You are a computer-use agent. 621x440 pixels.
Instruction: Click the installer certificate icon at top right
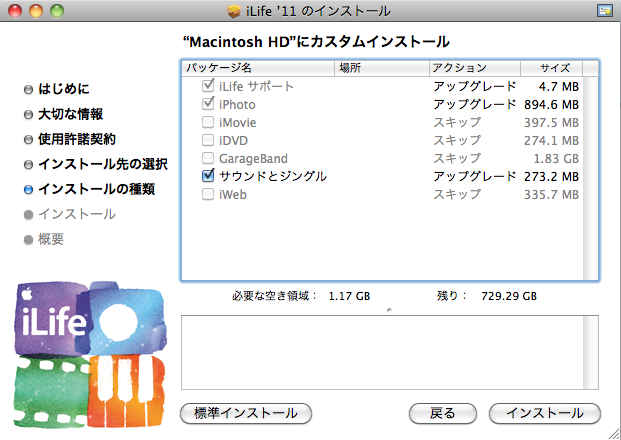[x=605, y=11]
